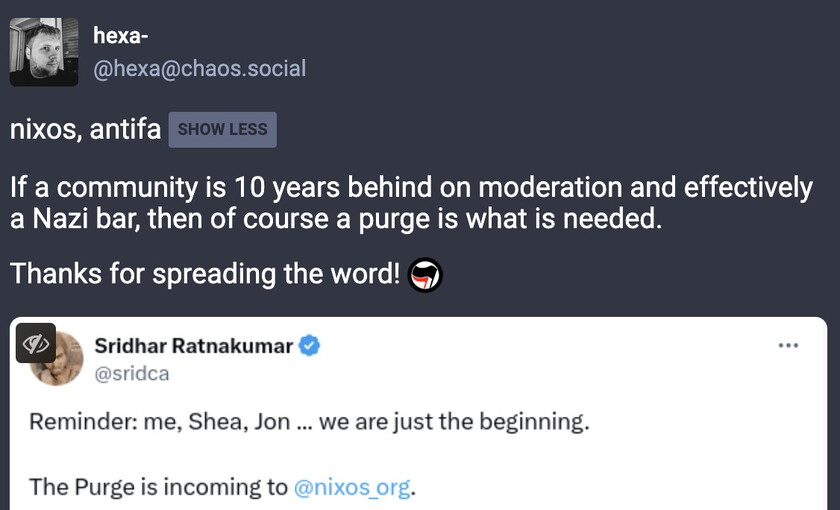Click the 'Thanks for spreading the word!' text
The height and width of the screenshot is (510, 840).
205,274
